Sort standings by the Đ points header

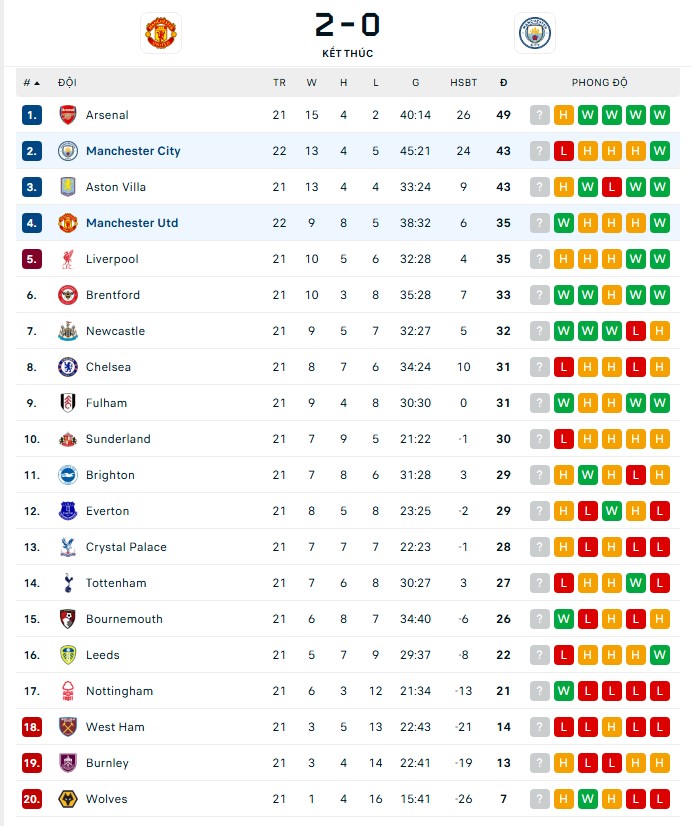[x=503, y=83]
